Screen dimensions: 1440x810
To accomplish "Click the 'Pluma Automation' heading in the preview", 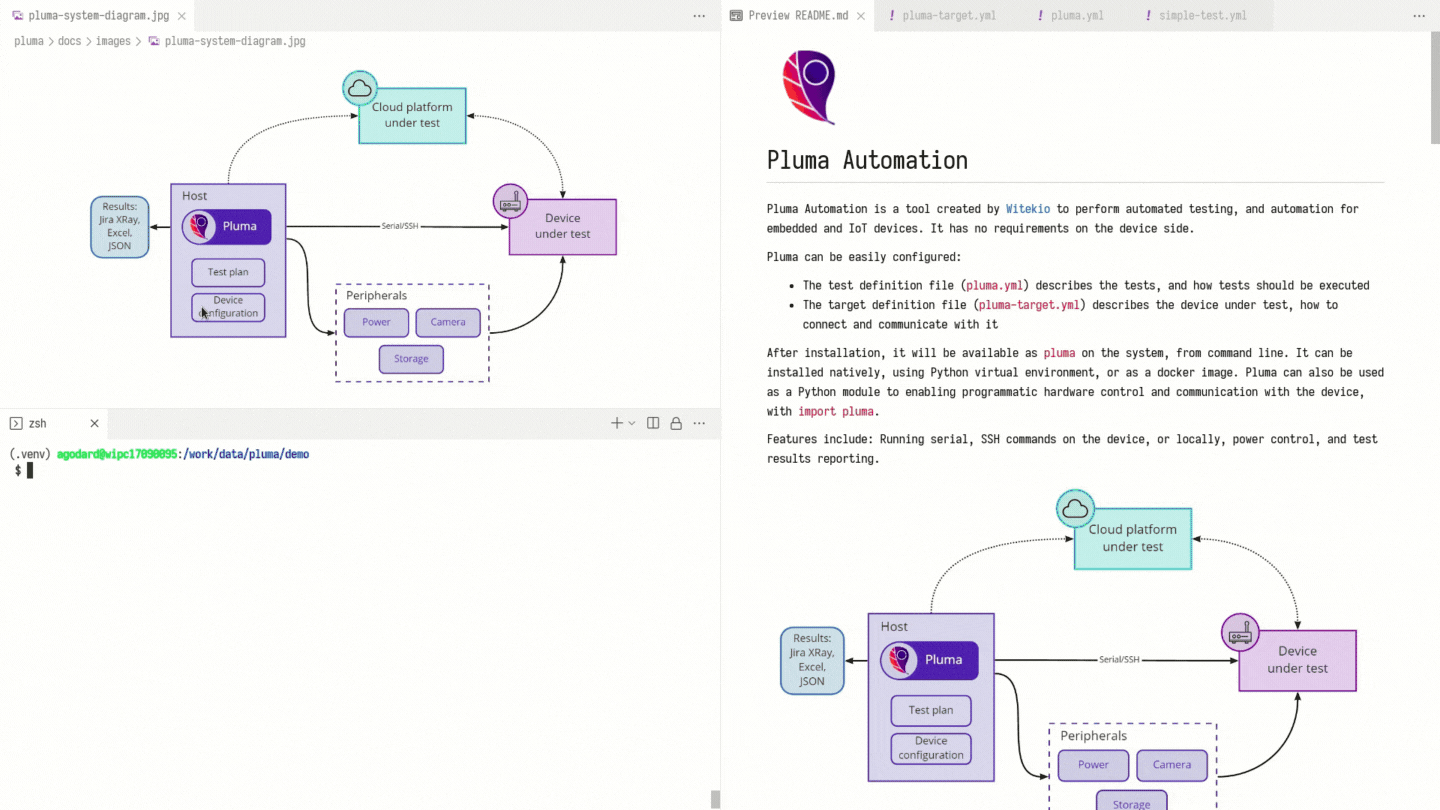I will coord(867,160).
